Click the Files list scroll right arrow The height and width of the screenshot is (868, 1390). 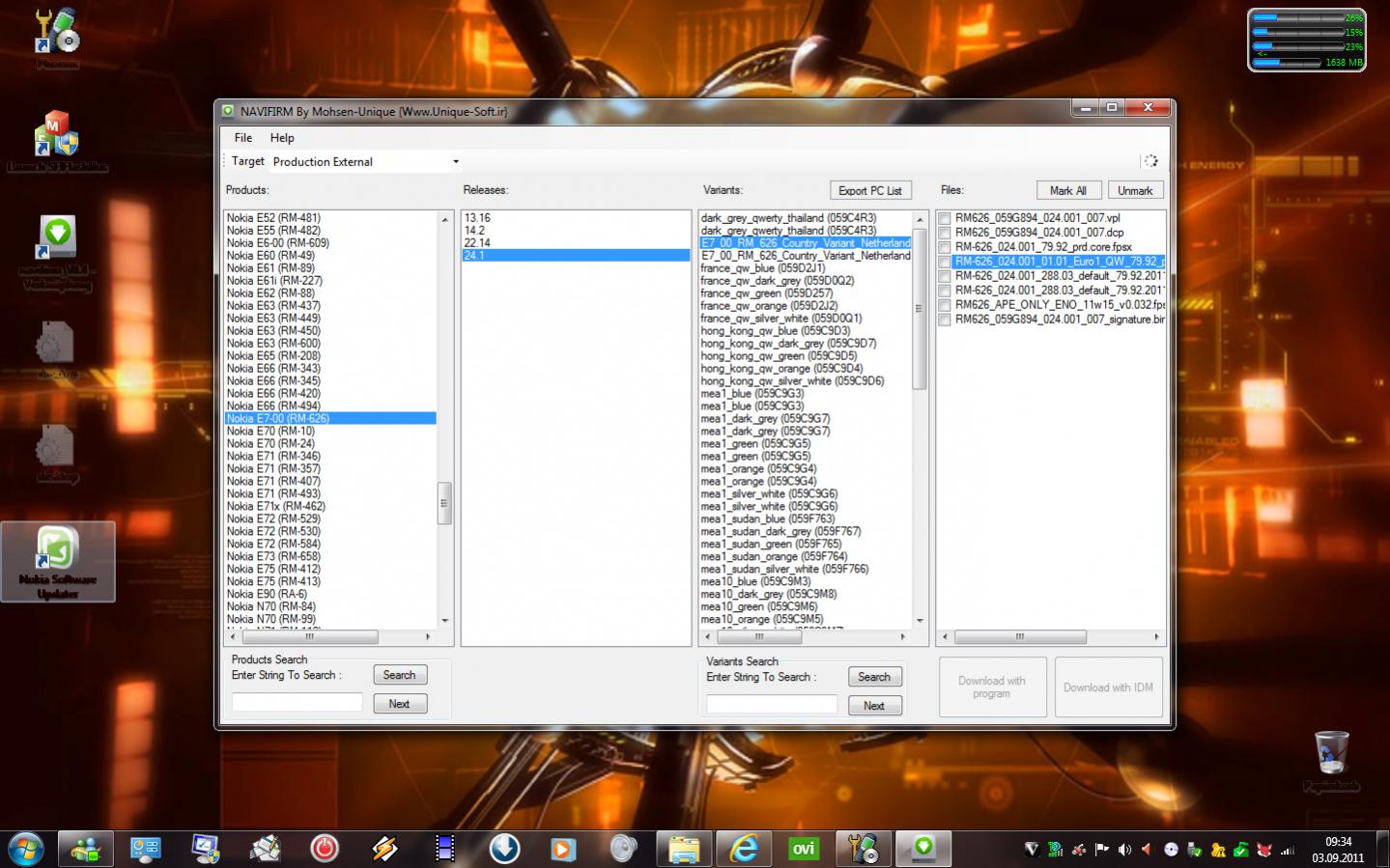click(x=1156, y=637)
